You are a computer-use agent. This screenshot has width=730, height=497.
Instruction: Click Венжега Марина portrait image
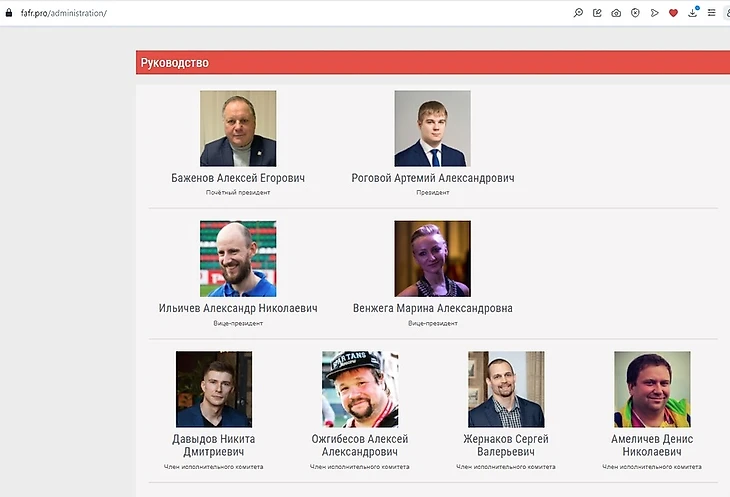point(432,258)
